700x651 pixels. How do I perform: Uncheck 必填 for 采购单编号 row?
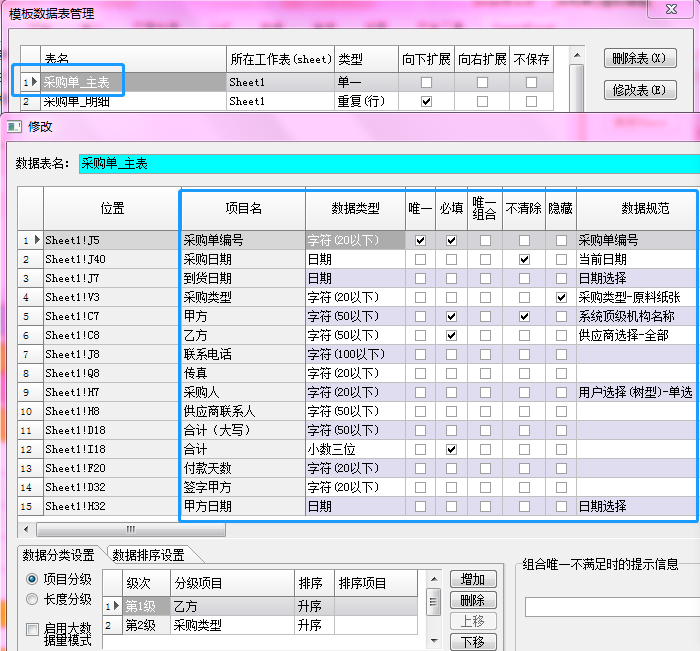[x=451, y=241]
